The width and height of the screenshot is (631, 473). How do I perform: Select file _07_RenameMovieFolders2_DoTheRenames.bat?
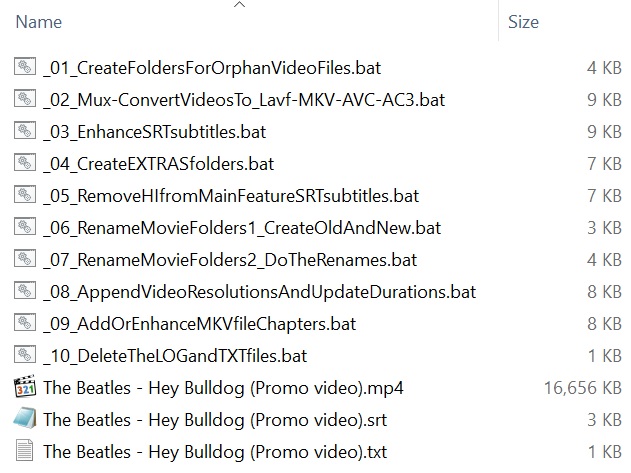tap(230, 260)
